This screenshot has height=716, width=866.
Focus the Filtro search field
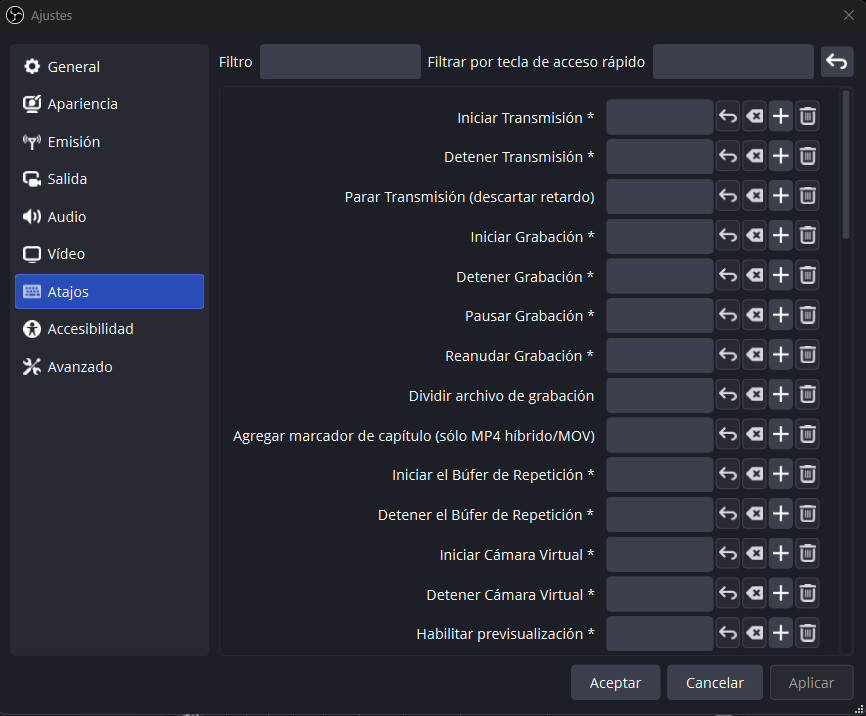coord(340,62)
